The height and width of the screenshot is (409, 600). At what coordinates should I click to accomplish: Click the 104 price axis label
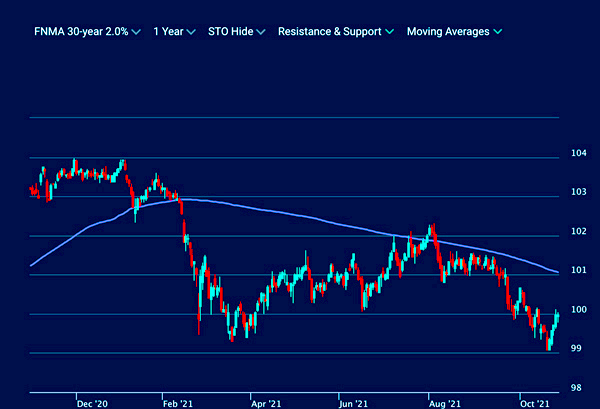[578, 153]
